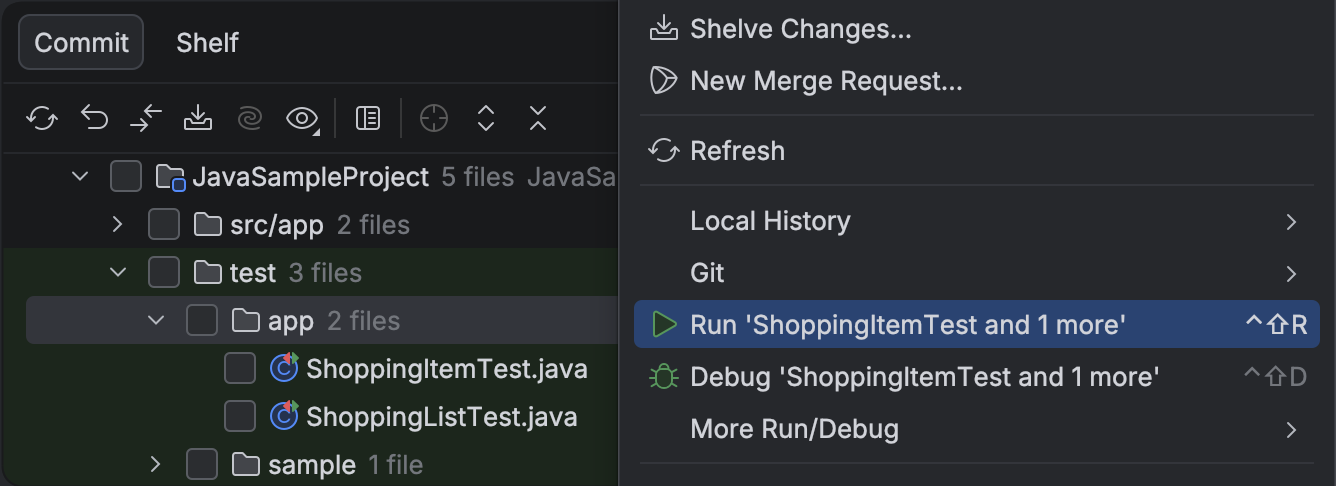Screen dimensions: 1336x486
Task: Collapse the JavaSampleProject tree node
Action: (80, 177)
